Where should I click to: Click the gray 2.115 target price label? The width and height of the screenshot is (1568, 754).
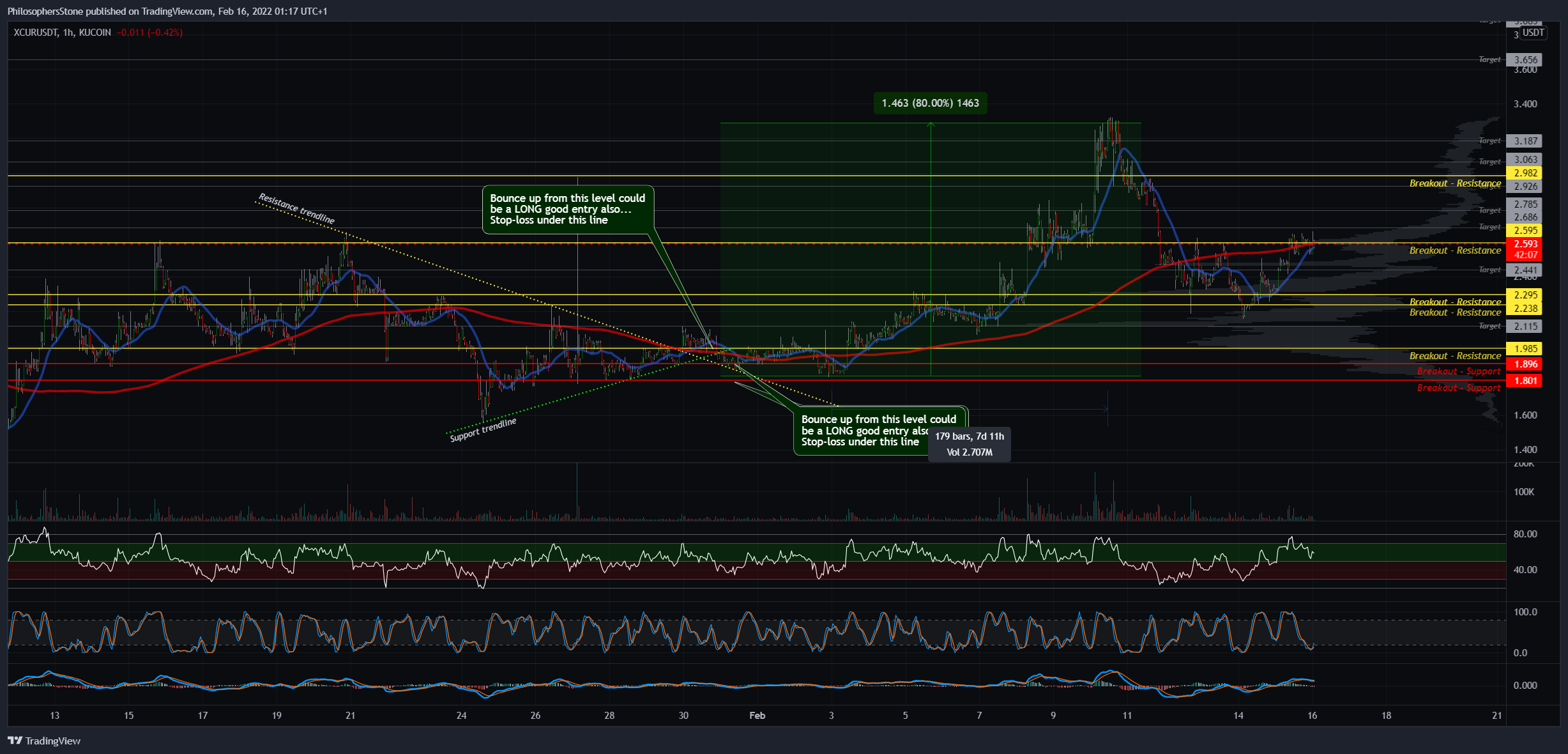pyautogui.click(x=1524, y=327)
